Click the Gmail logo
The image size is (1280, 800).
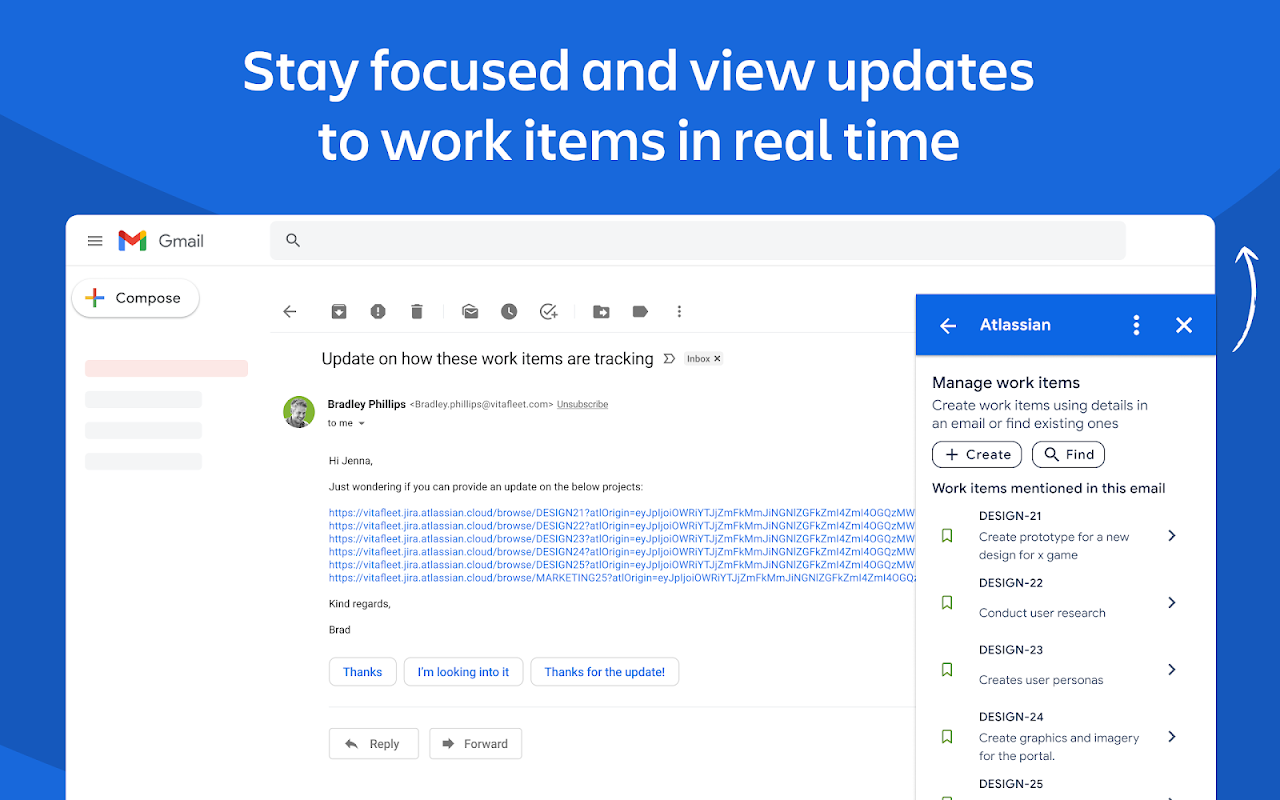161,241
